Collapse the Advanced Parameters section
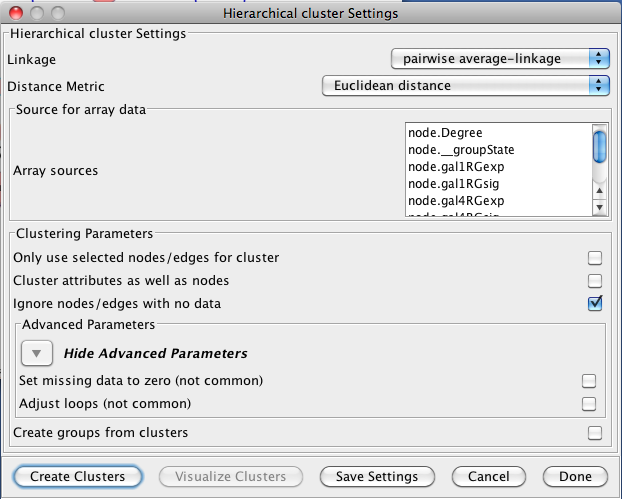The width and height of the screenshot is (622, 499). click(37, 353)
